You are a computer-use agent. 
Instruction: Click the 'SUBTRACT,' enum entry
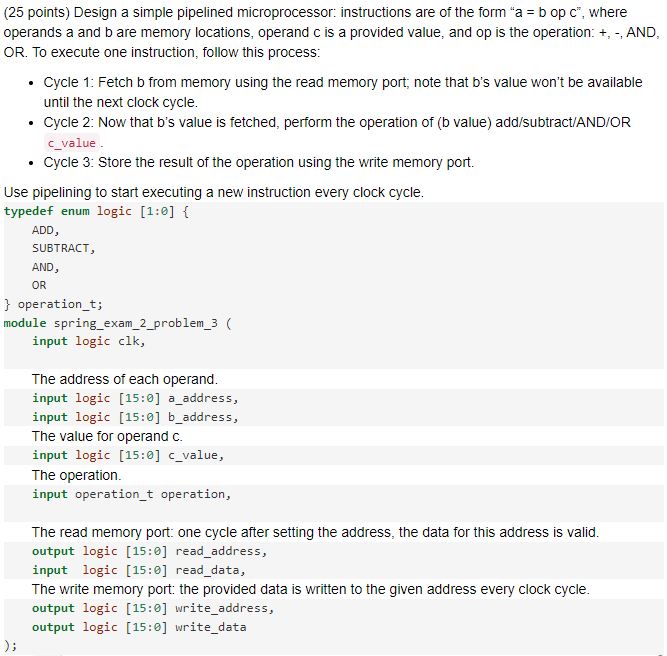tap(63, 248)
